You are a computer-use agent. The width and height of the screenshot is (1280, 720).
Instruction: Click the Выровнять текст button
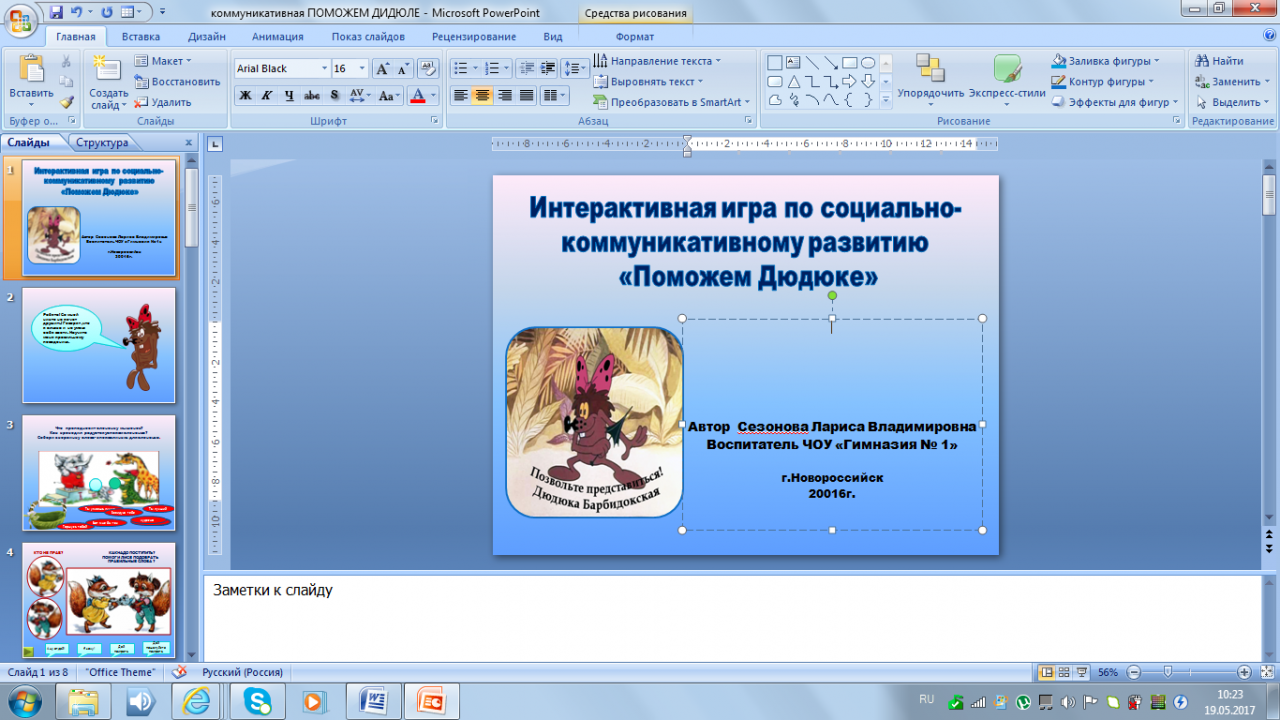point(648,81)
